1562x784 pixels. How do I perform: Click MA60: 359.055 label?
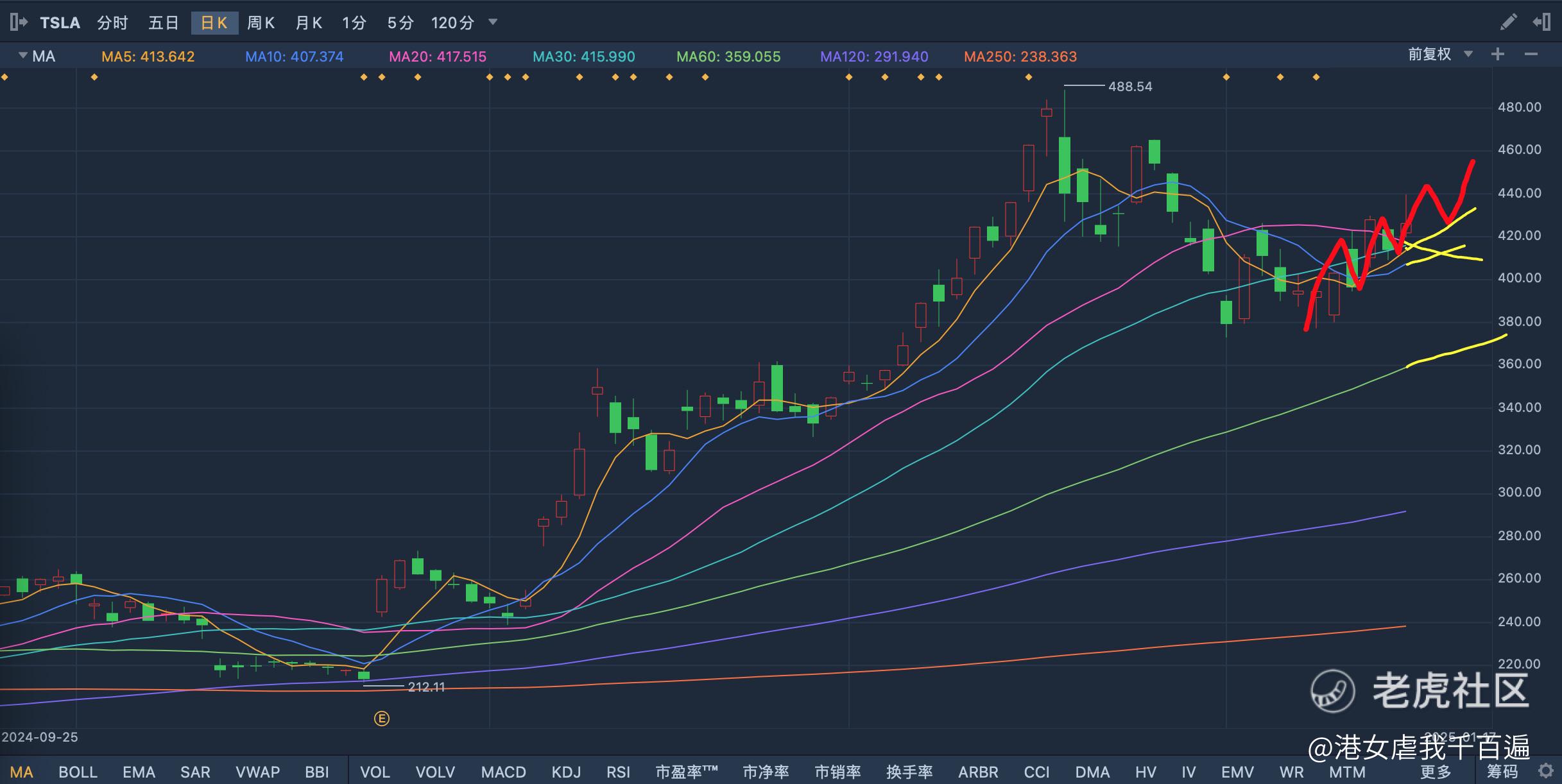point(728,56)
